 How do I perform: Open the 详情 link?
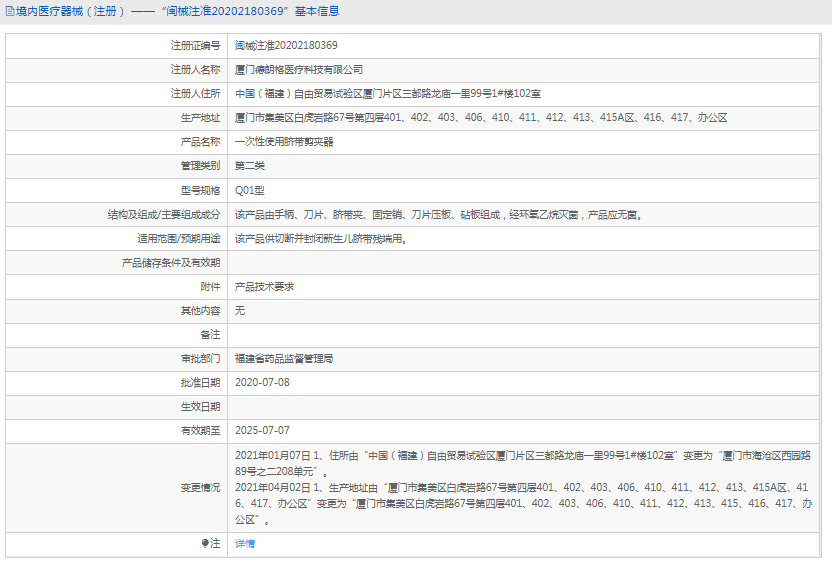point(245,543)
